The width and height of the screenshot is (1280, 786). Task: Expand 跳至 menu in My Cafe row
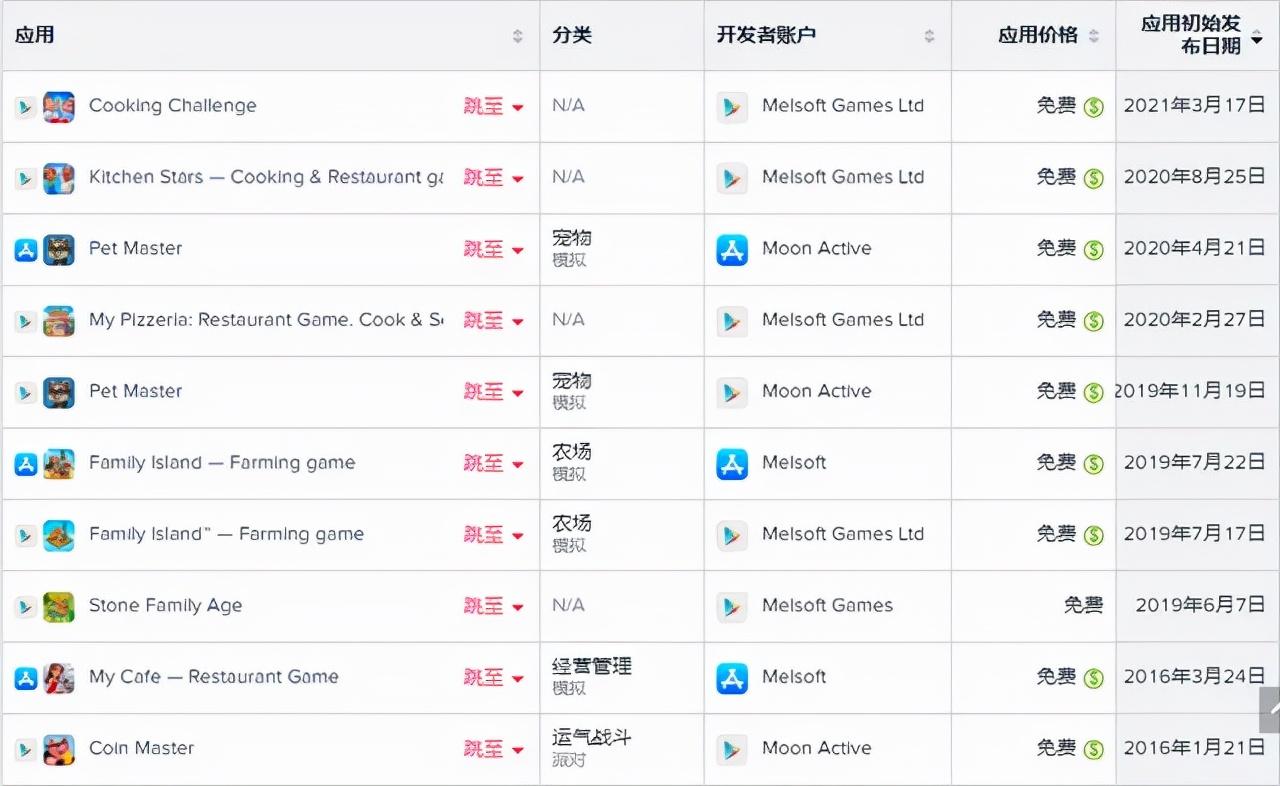(494, 678)
